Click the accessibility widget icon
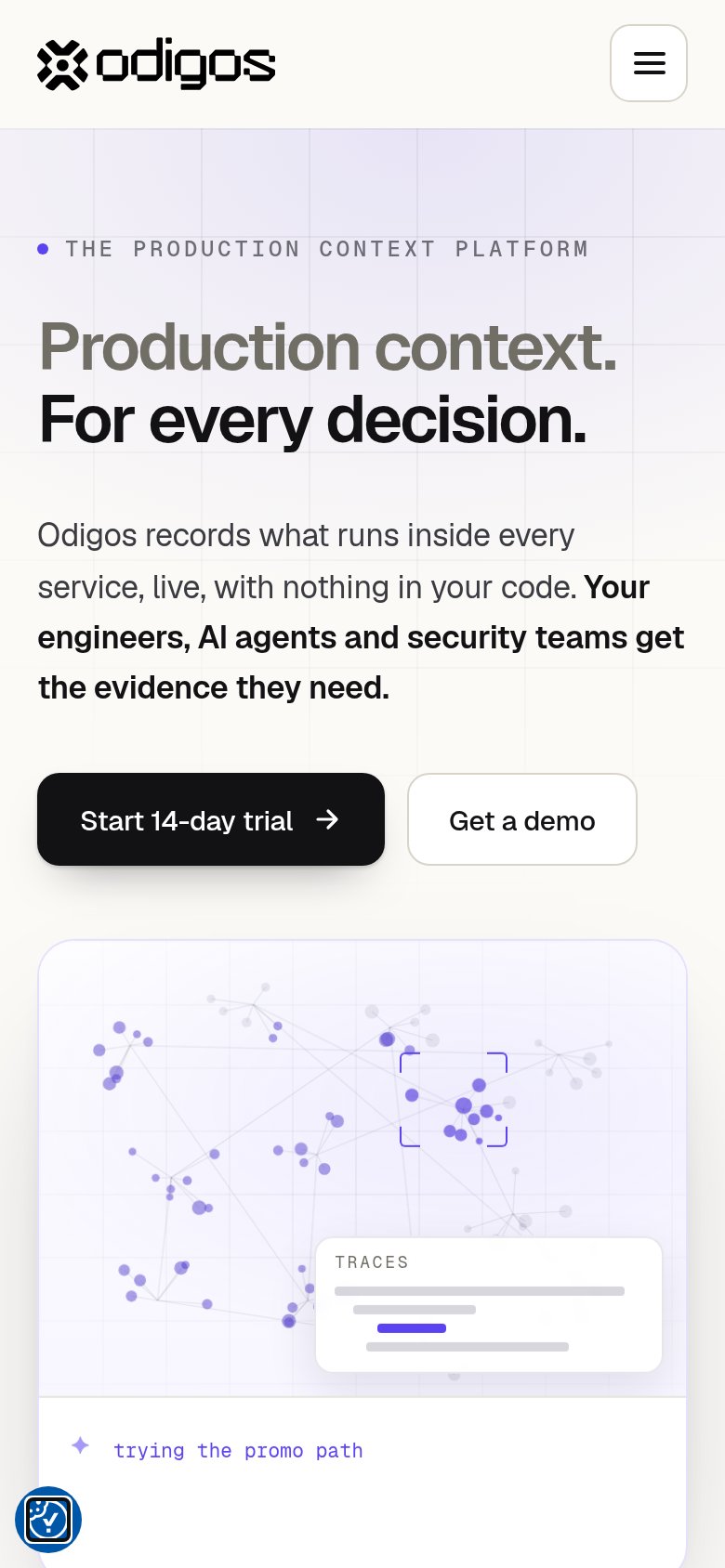The width and height of the screenshot is (725, 1568). (48, 1520)
